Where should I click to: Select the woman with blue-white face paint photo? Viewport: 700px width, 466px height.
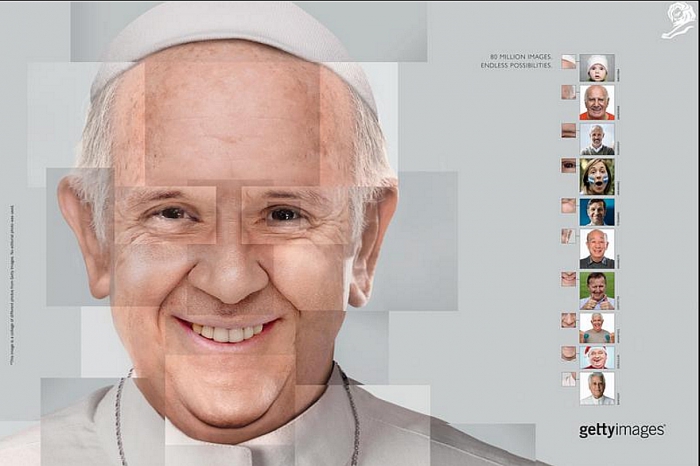point(597,176)
